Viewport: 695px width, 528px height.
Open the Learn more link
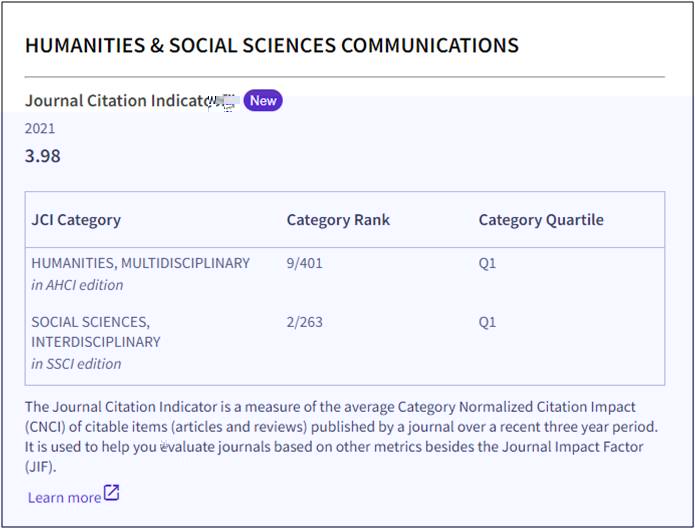coord(64,497)
